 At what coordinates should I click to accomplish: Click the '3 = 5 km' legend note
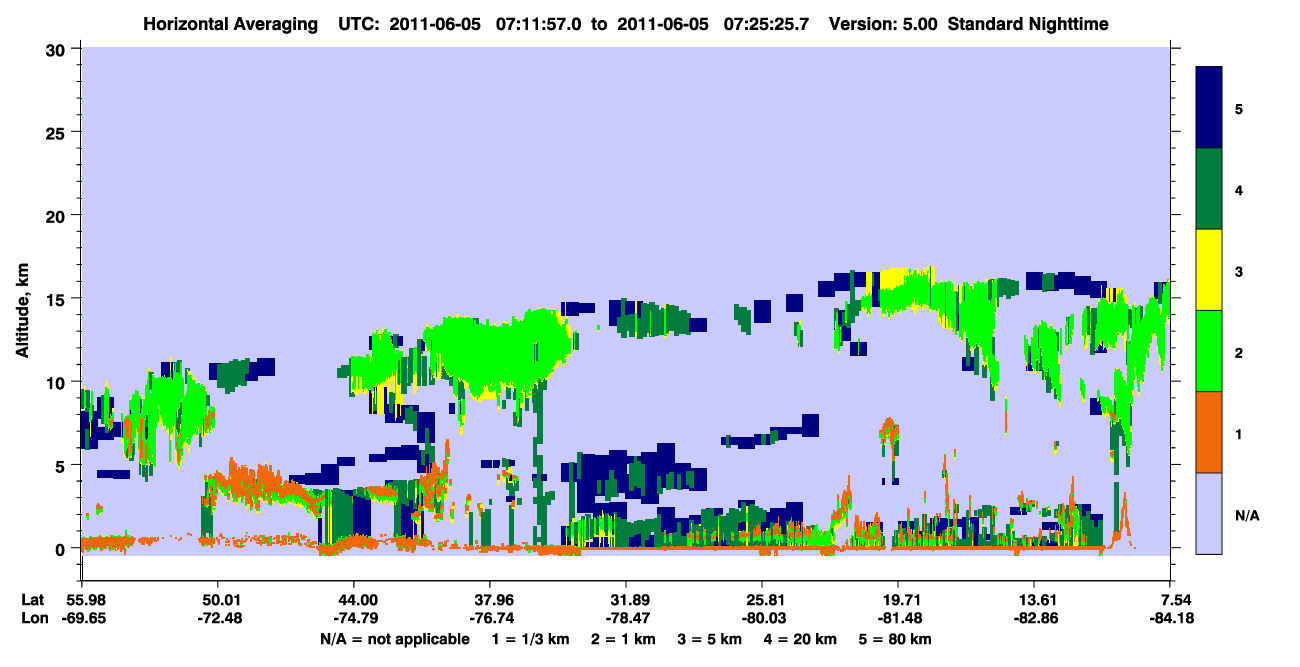[713, 639]
